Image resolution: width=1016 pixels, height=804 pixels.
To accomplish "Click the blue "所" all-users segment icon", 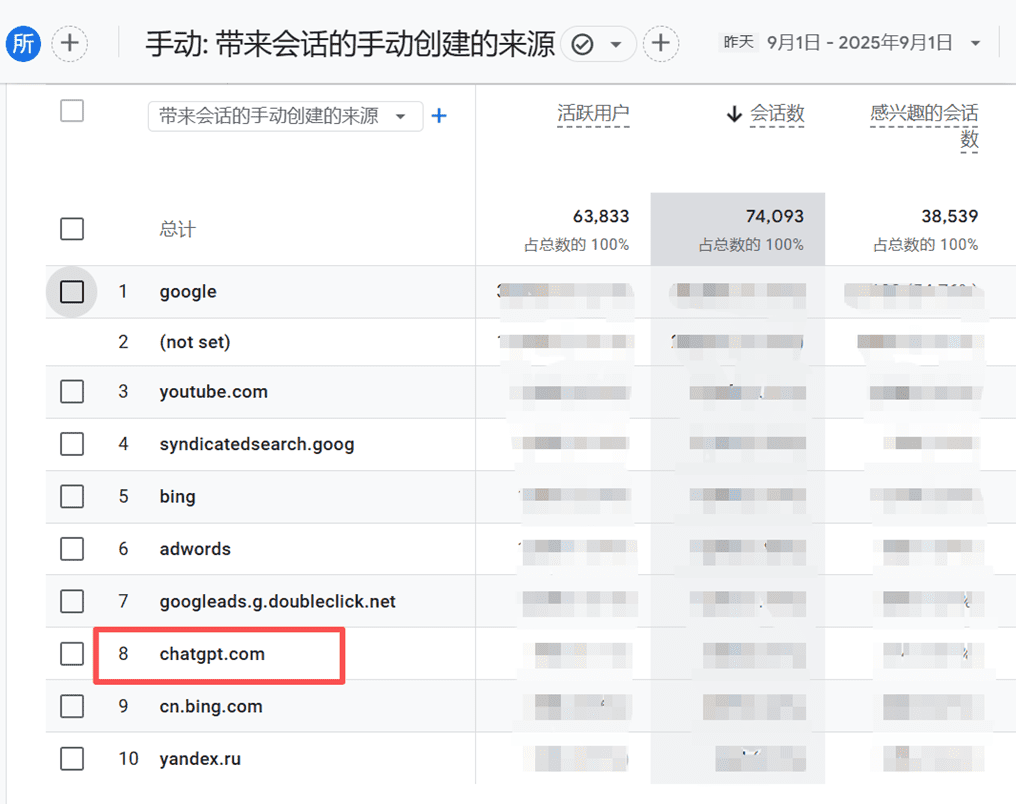I will [22, 43].
